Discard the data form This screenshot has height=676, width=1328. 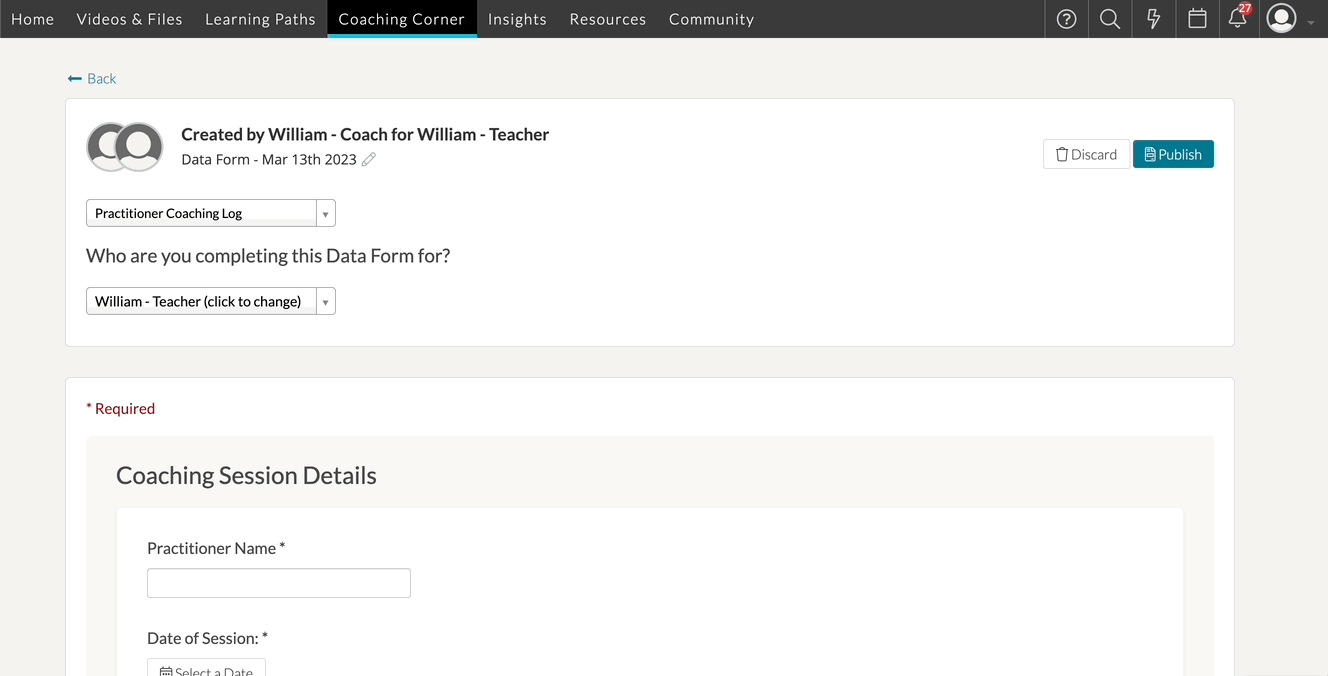point(1086,154)
